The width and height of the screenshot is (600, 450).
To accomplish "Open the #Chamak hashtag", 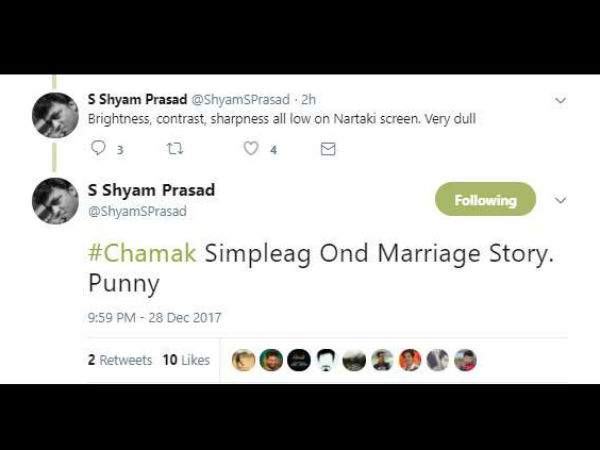I will (142, 253).
